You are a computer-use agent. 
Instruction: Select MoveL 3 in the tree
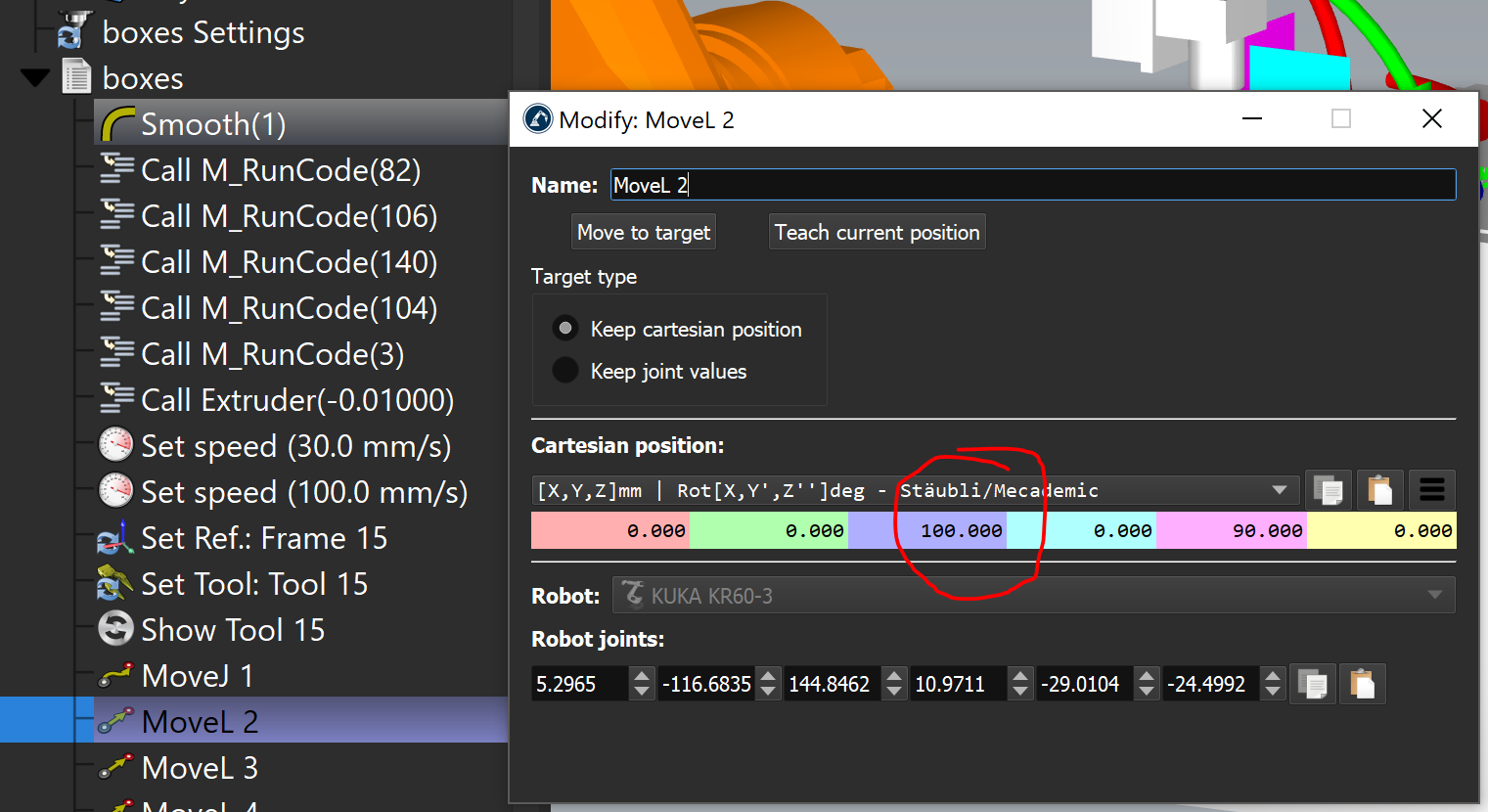pyautogui.click(x=200, y=768)
